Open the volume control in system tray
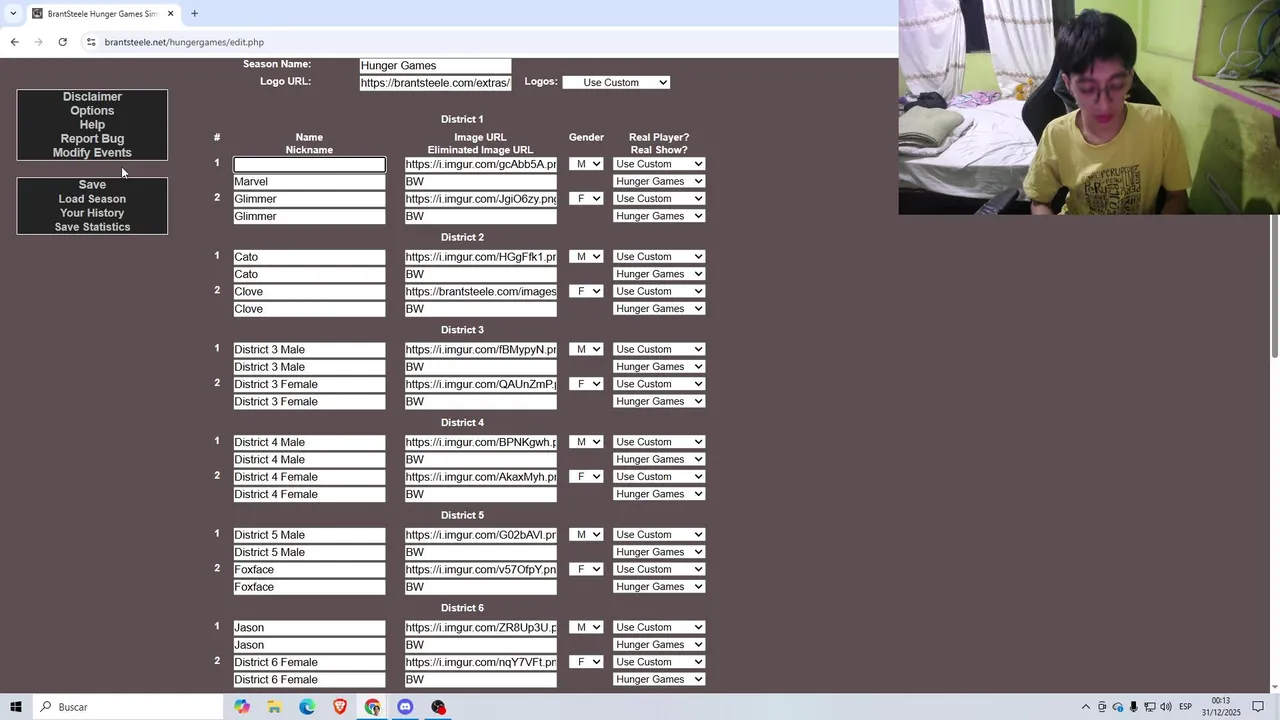The width and height of the screenshot is (1280, 720). [1166, 707]
